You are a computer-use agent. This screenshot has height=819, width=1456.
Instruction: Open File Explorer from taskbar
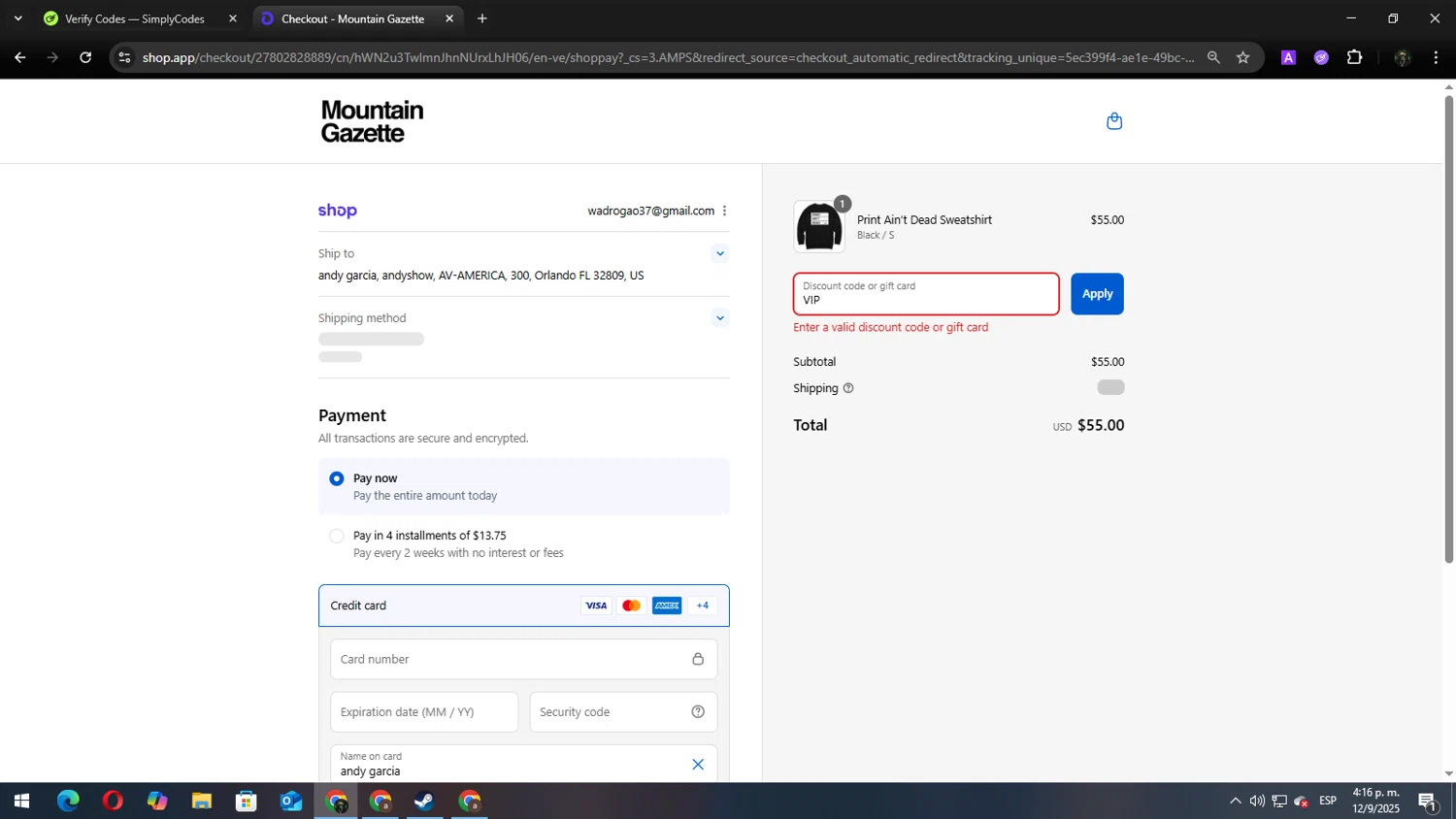pos(202,802)
